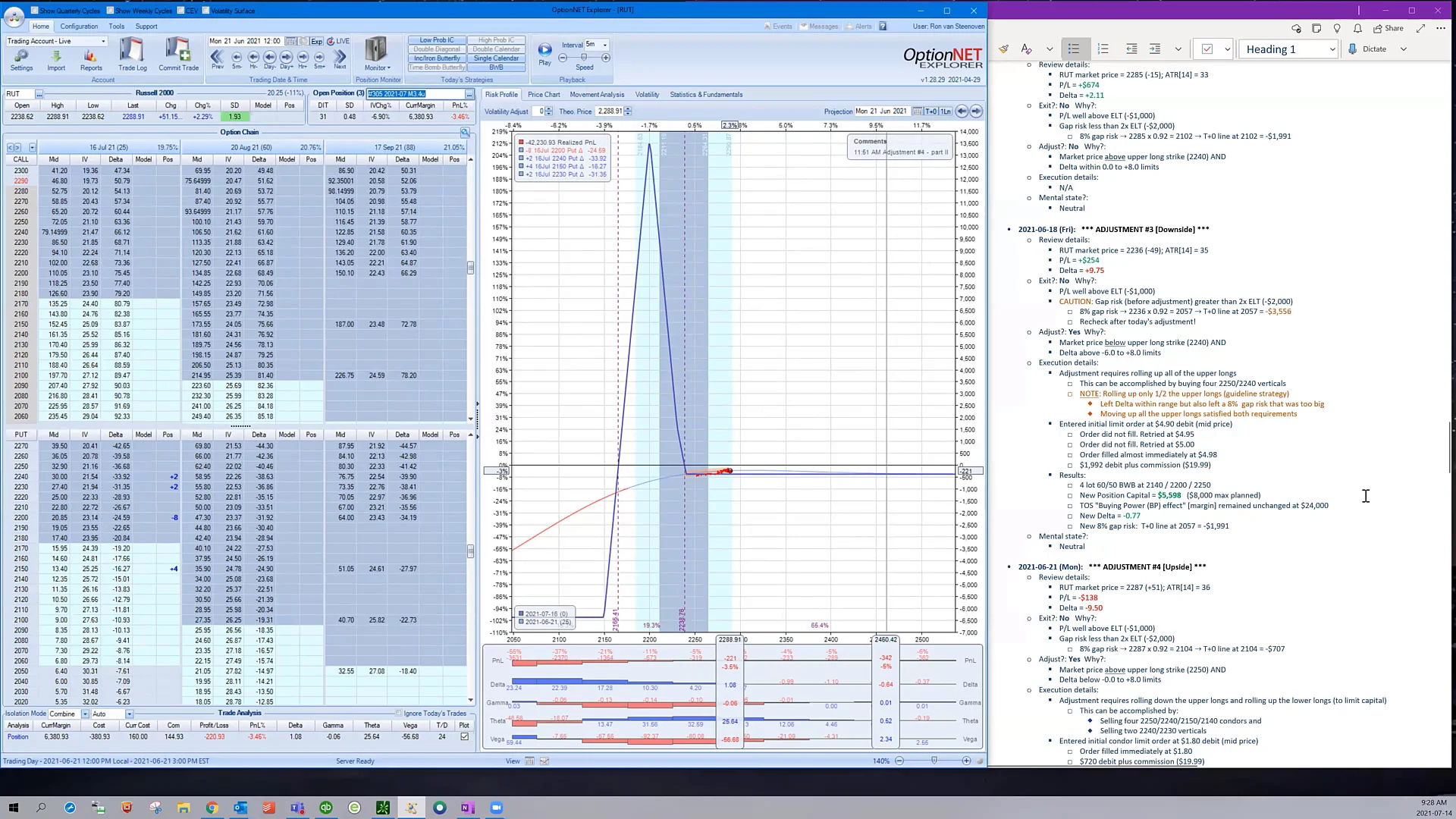
Task: Click the numbered list icon in OneNote
Action: pyautogui.click(x=1103, y=49)
